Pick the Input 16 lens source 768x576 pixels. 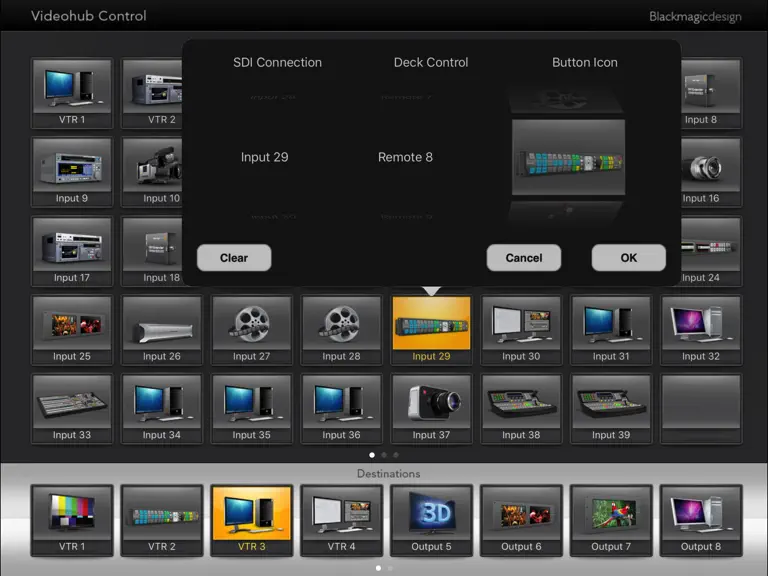pos(711,172)
